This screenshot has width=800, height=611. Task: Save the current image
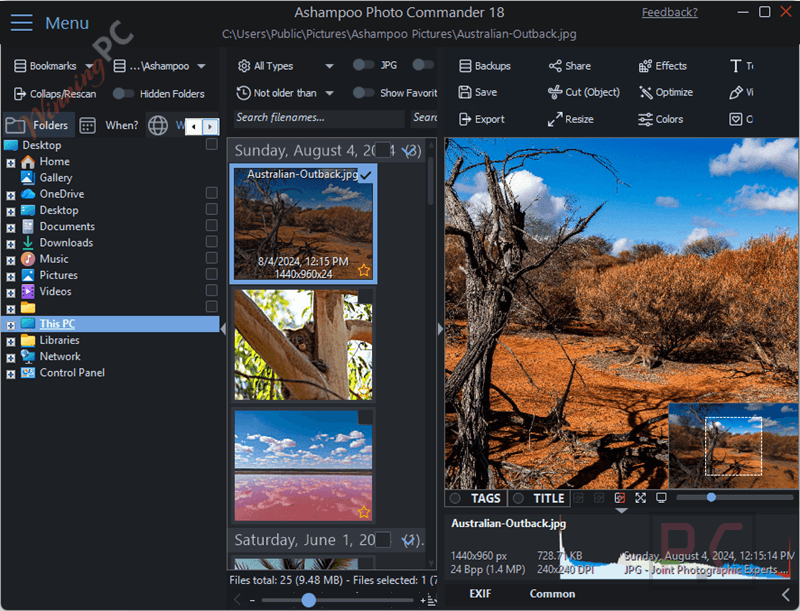478,92
